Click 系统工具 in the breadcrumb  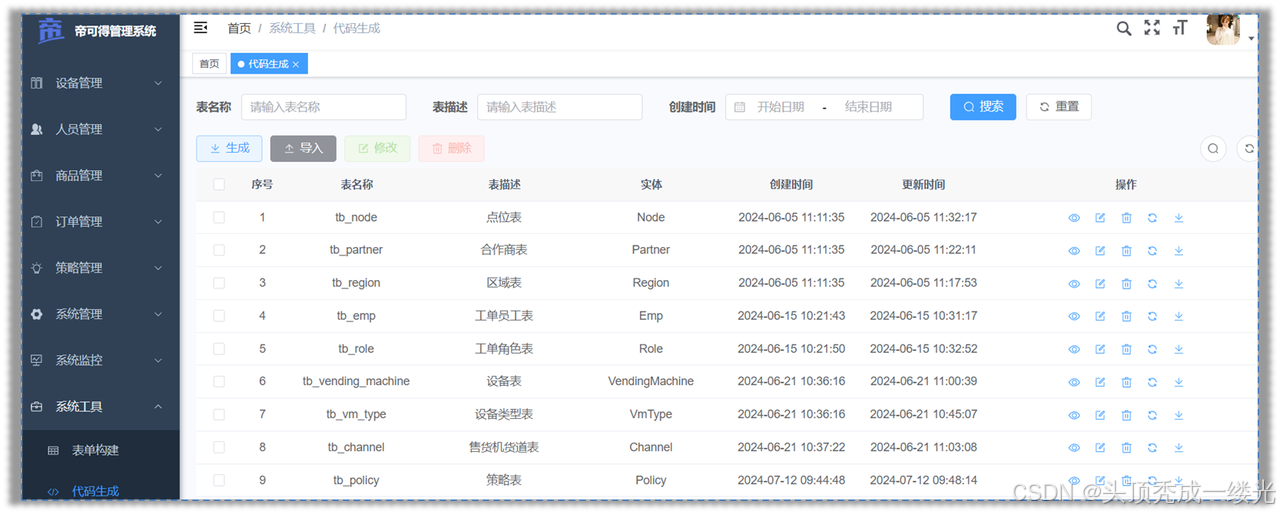click(x=293, y=28)
